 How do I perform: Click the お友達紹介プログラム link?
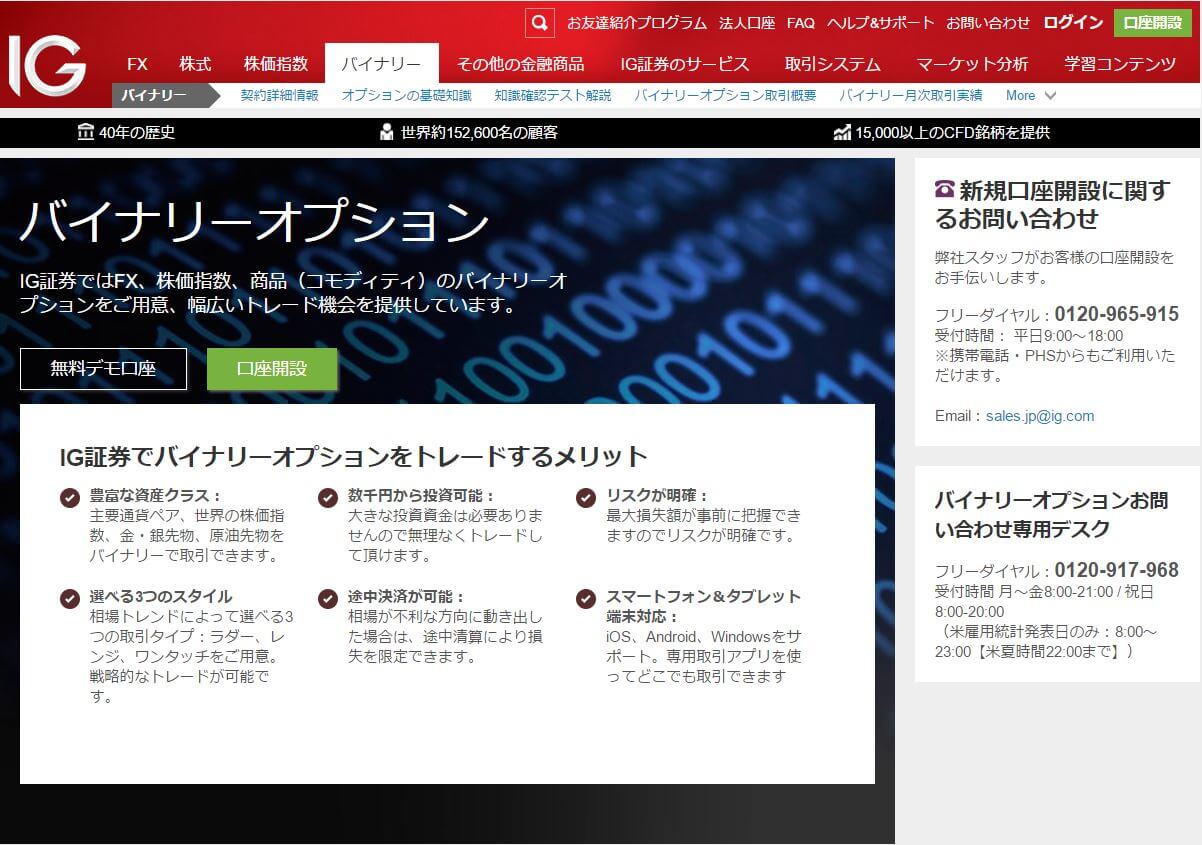pos(637,23)
